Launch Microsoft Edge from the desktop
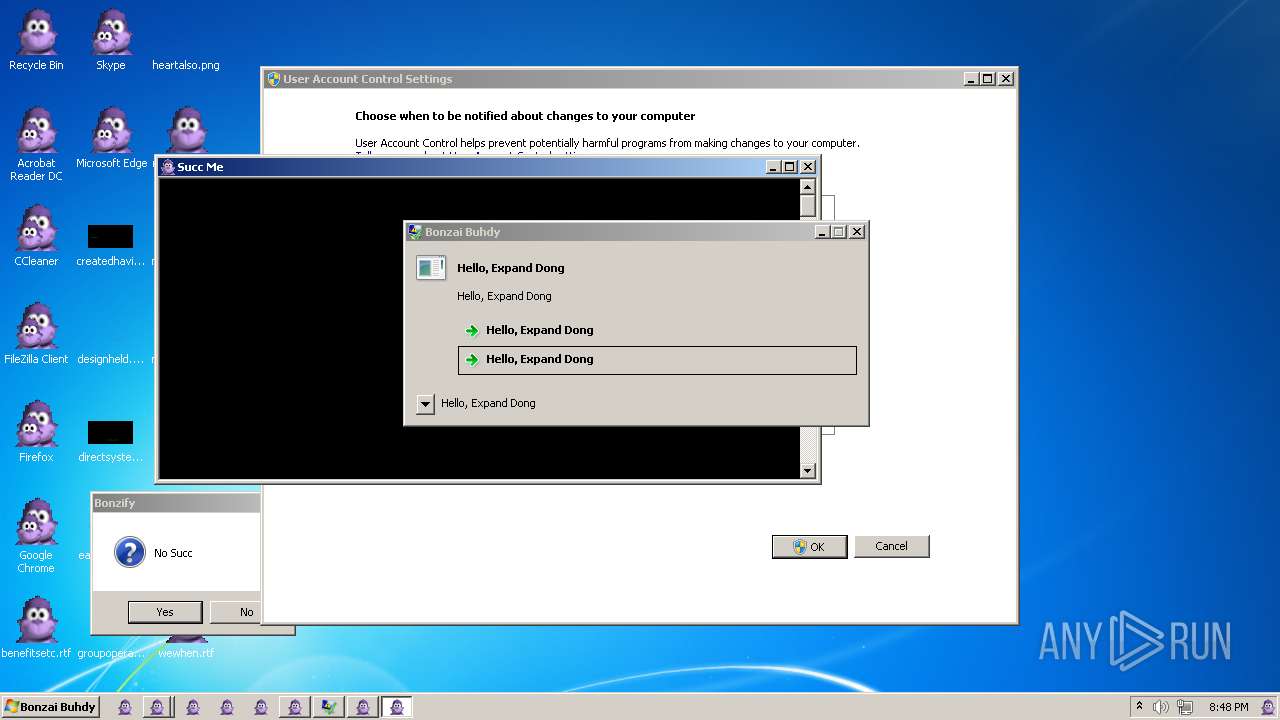1280x720 pixels. pos(111,139)
